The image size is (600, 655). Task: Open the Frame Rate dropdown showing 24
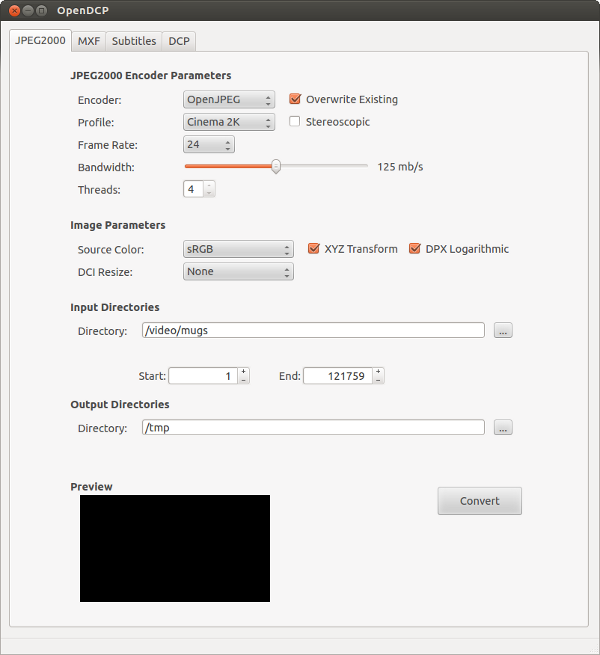point(209,145)
